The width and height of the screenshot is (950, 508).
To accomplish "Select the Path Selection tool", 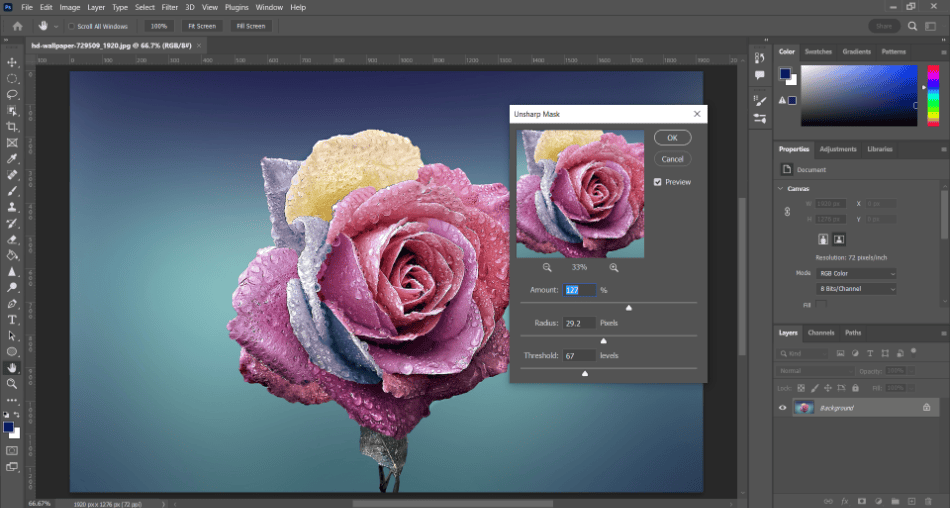I will [x=12, y=336].
